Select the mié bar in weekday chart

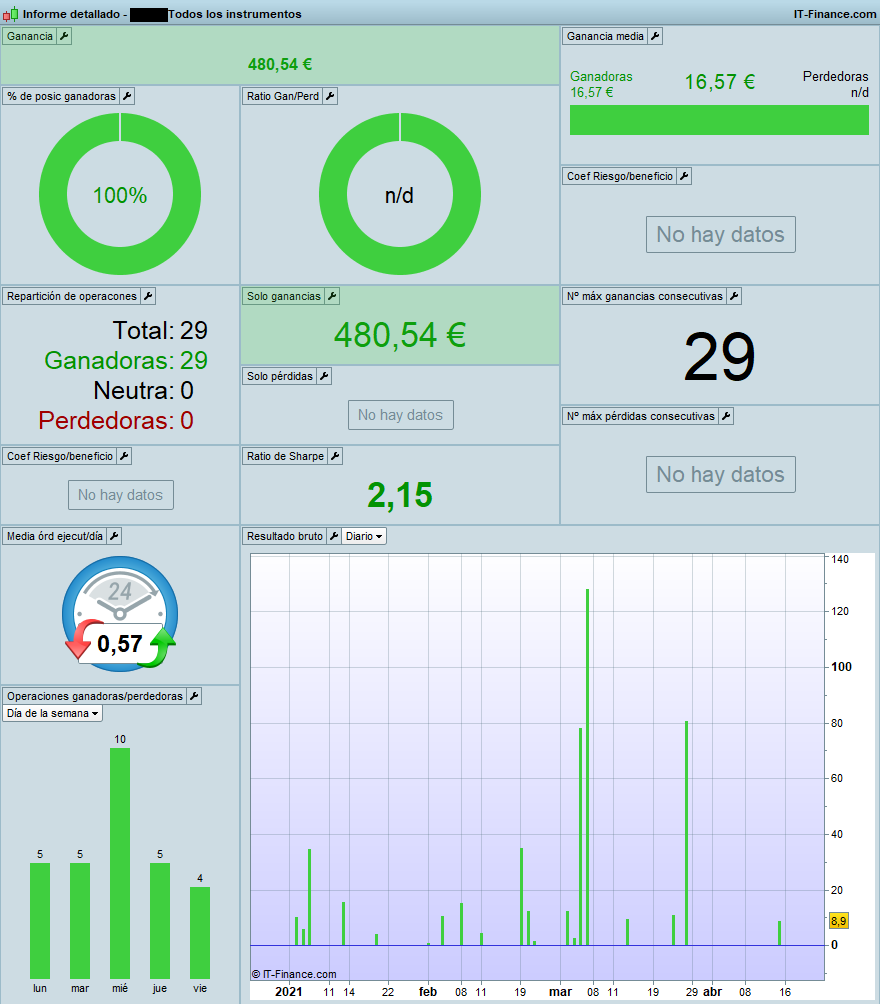click(x=120, y=863)
